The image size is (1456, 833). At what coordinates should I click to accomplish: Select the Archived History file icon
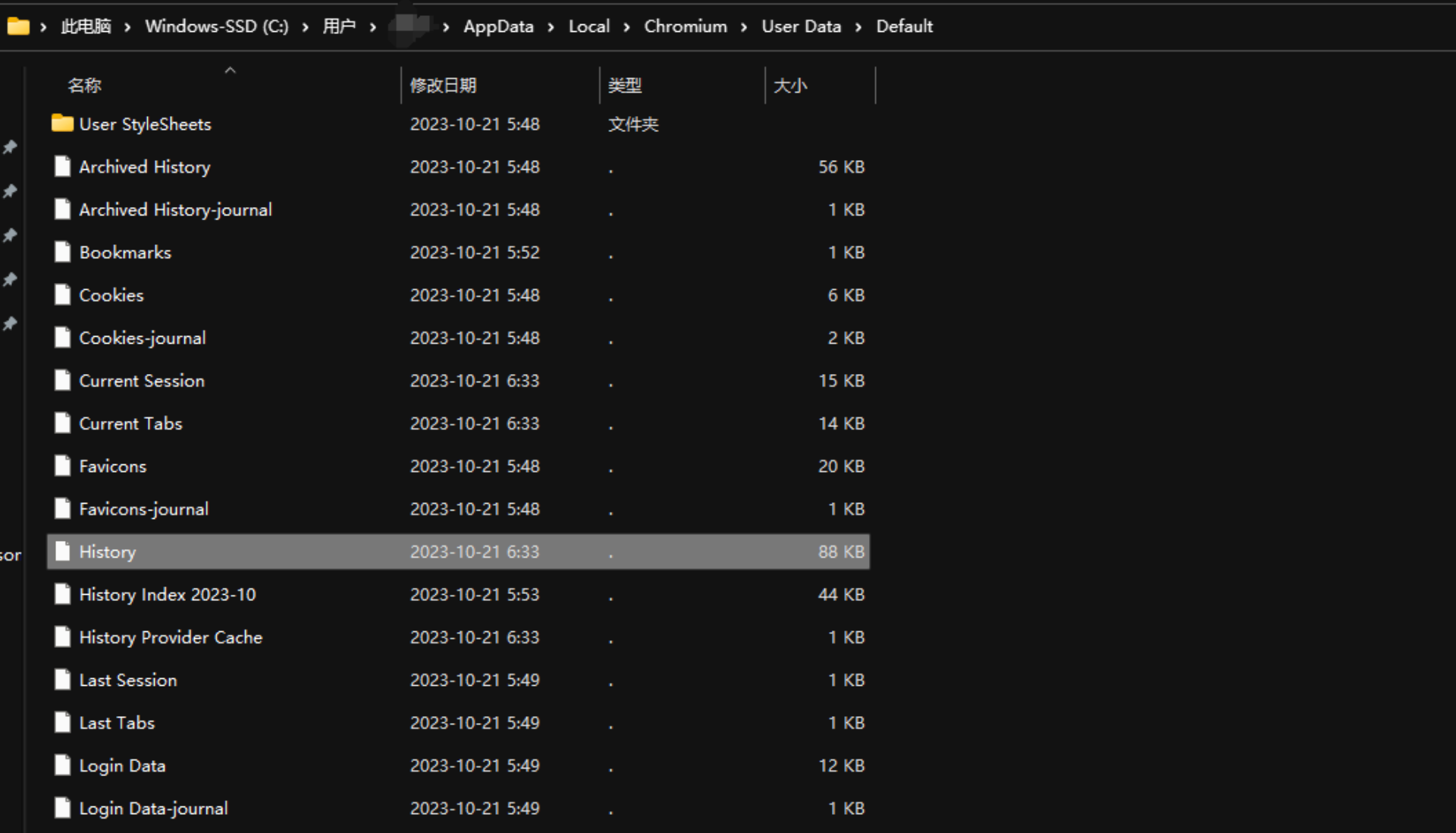coord(63,167)
